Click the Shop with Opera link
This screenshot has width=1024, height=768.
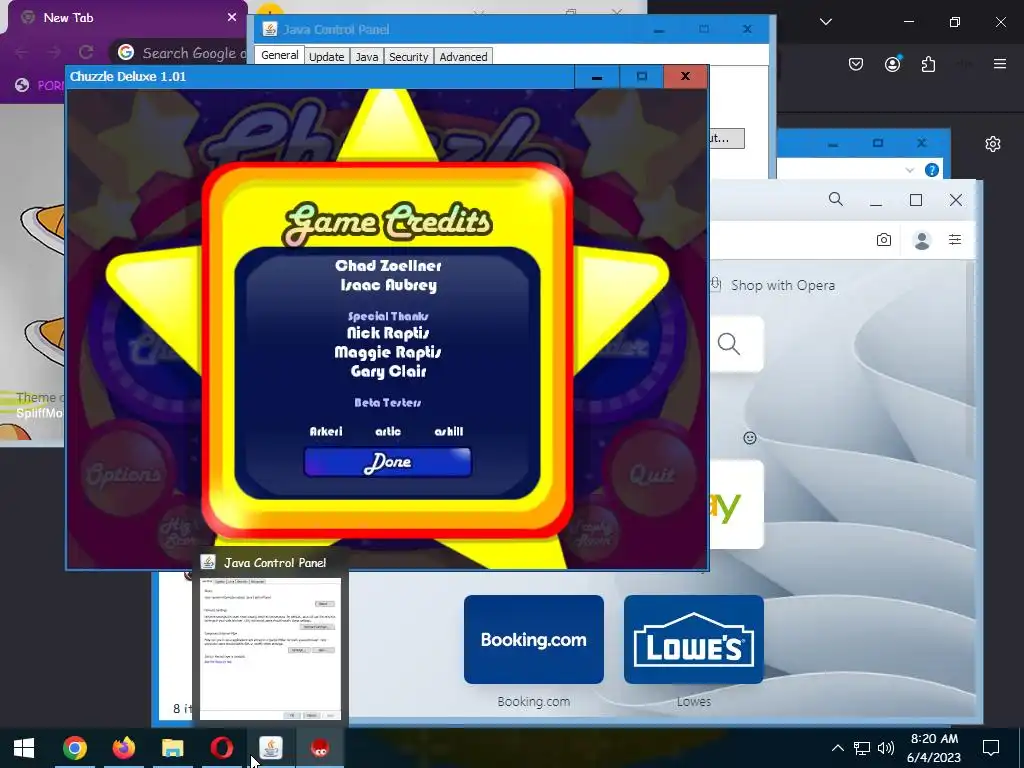(782, 285)
